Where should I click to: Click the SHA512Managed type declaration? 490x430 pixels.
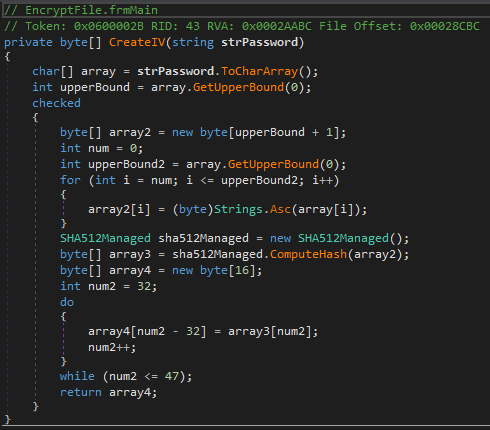105,238
